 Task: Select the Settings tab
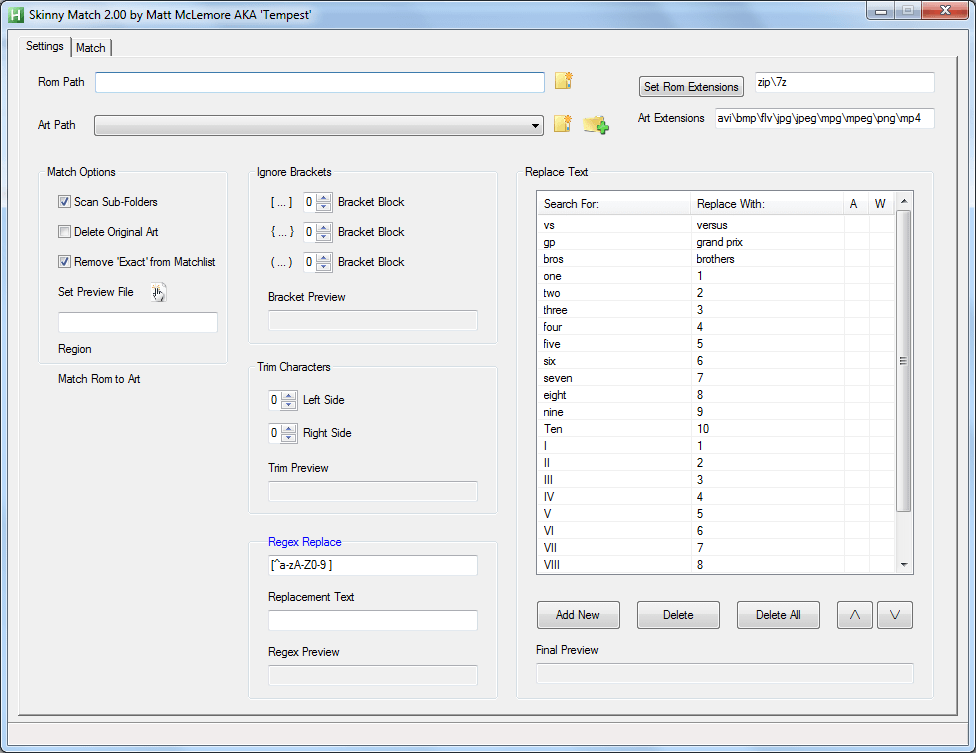pos(45,46)
